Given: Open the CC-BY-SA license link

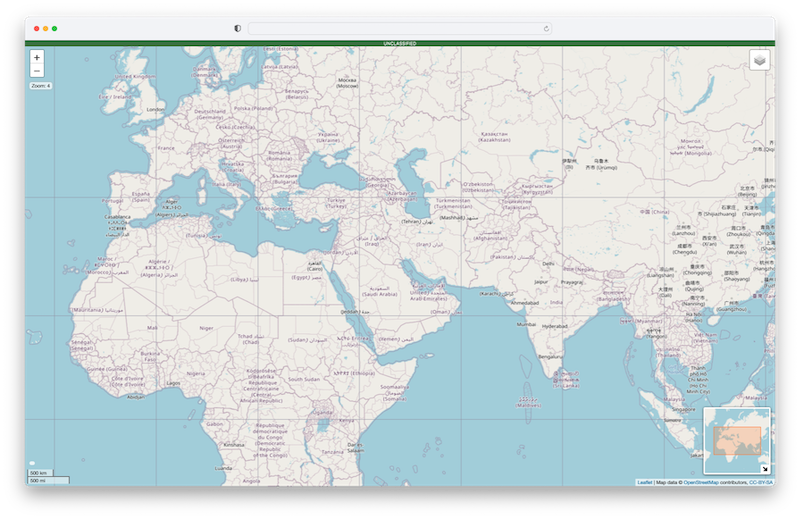Looking at the screenshot, I should tap(761, 483).
